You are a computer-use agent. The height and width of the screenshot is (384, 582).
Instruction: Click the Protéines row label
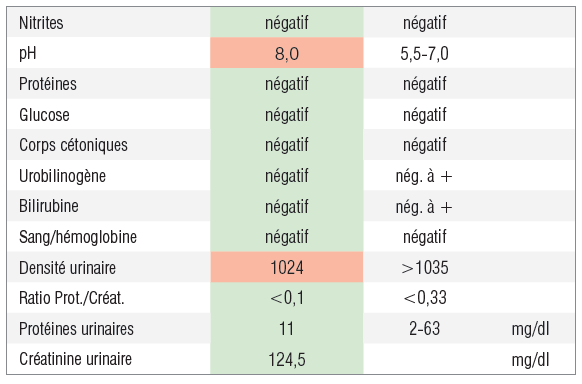point(48,84)
